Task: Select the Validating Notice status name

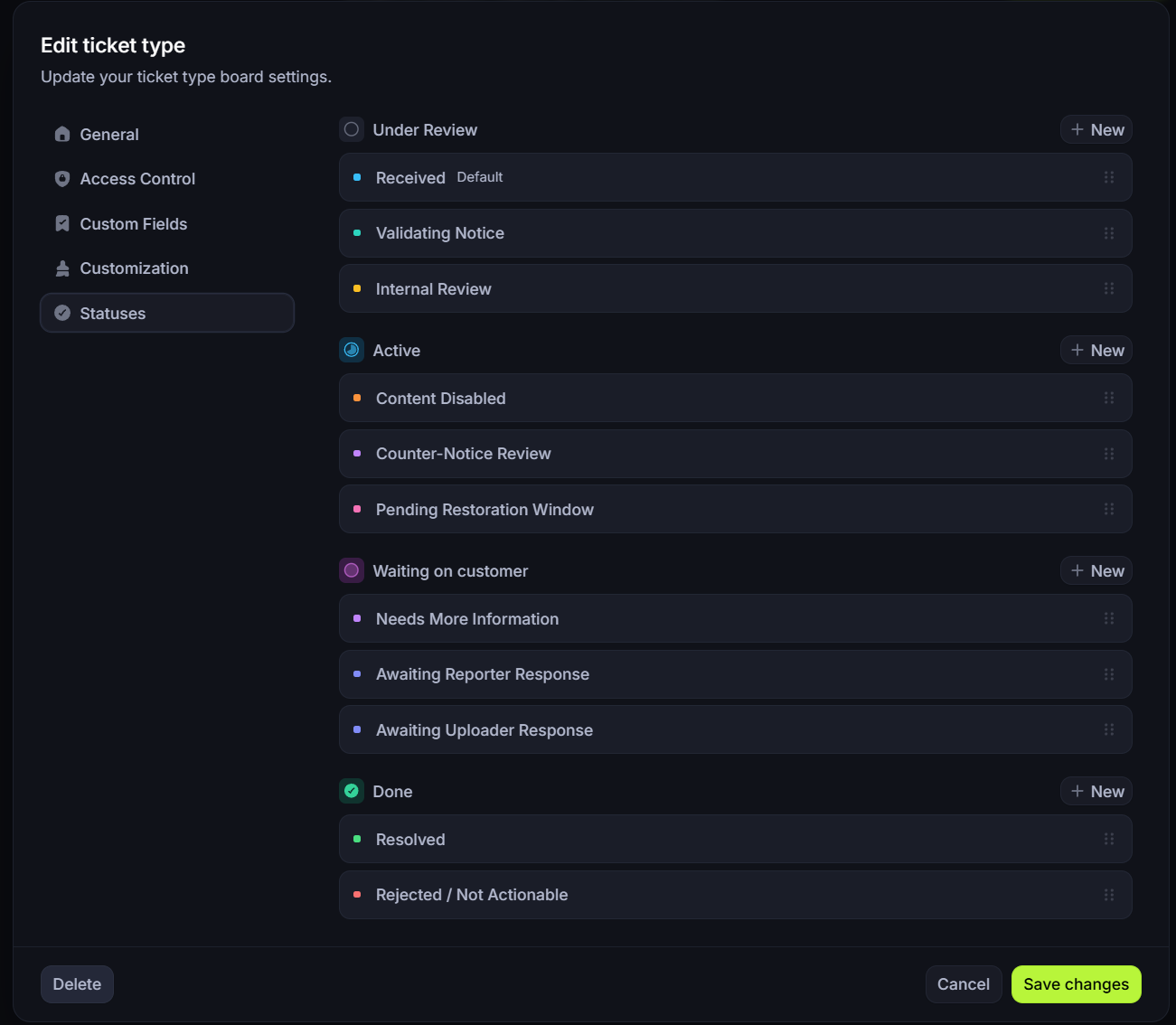Action: (x=440, y=233)
